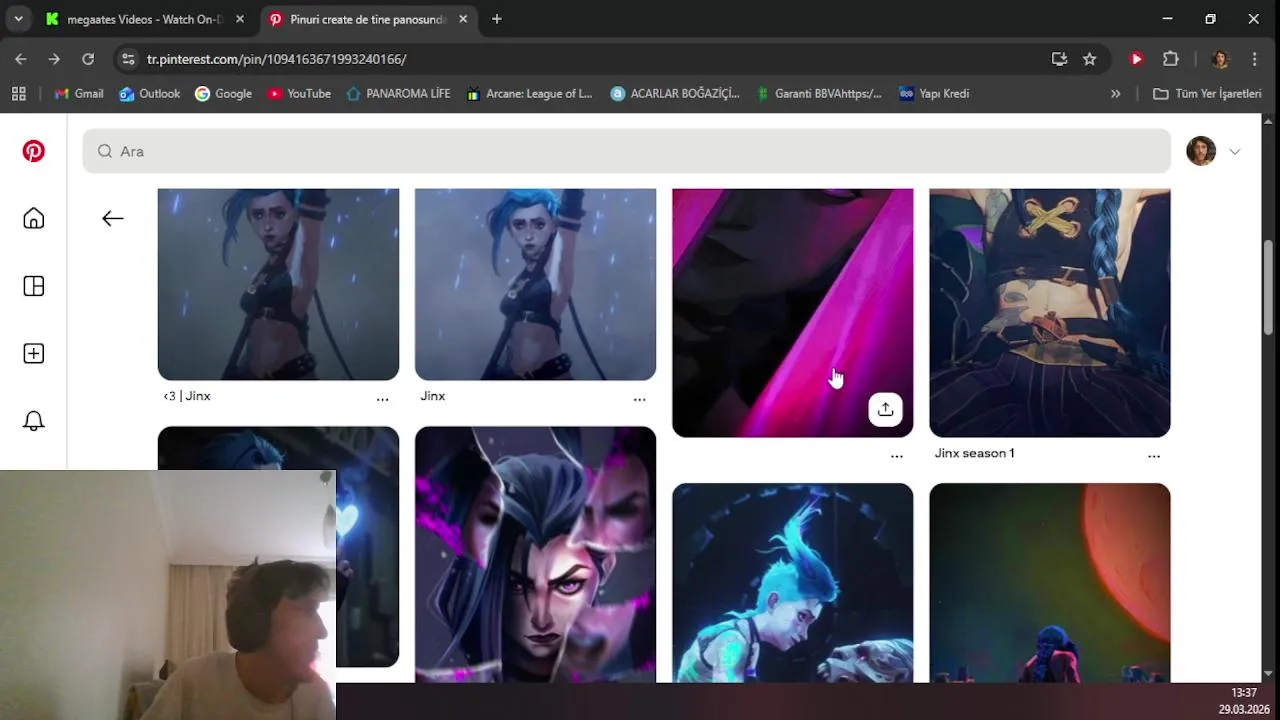Open the red play extension icon
1280x720 pixels.
(x=1136, y=59)
